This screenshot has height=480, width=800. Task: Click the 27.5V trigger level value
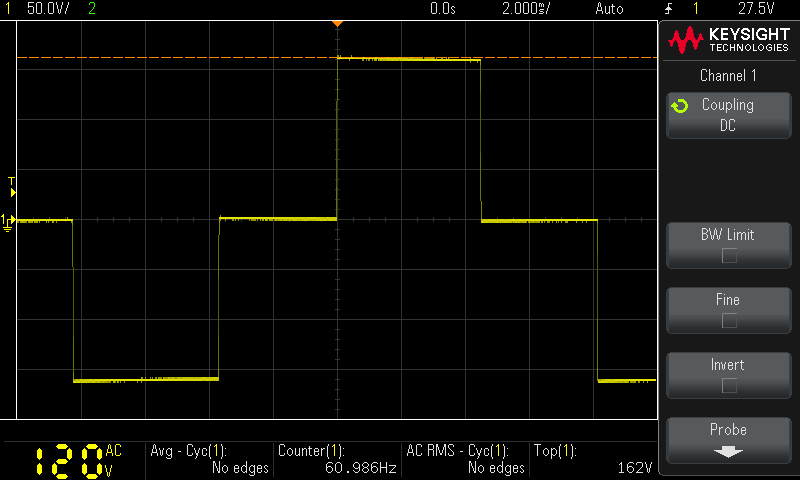(756, 9)
